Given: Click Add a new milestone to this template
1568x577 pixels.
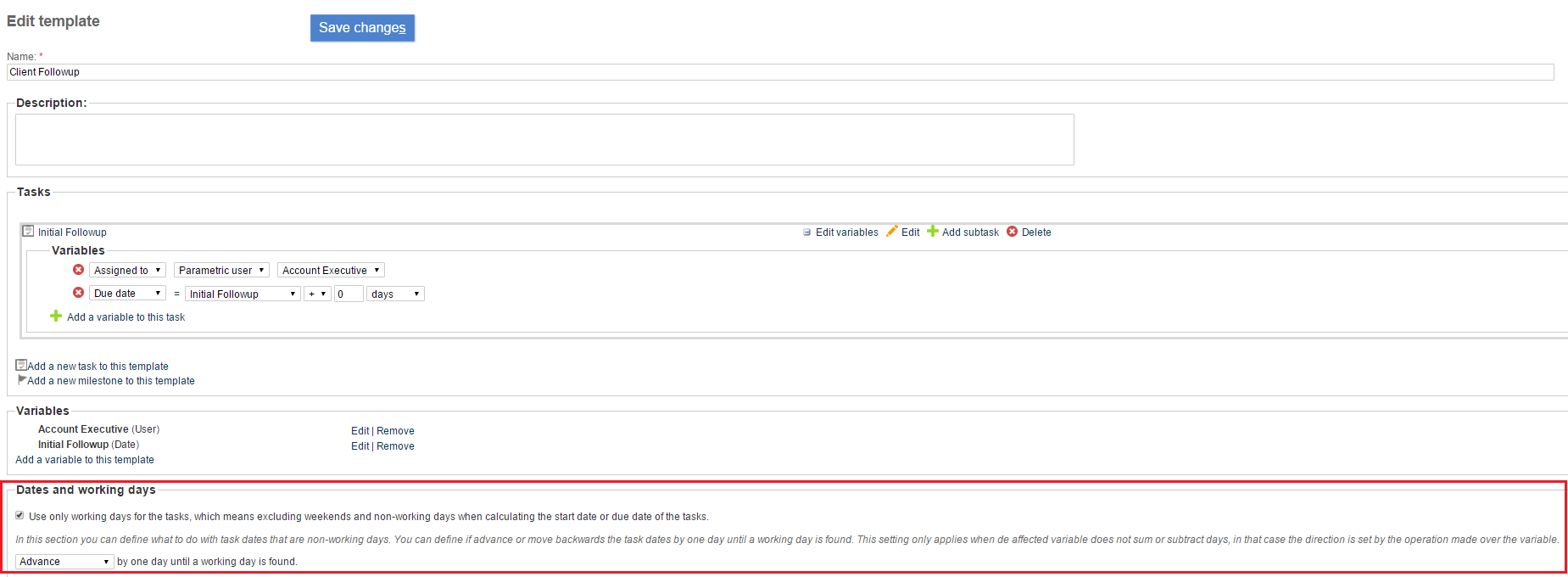Looking at the screenshot, I should pos(110,381).
